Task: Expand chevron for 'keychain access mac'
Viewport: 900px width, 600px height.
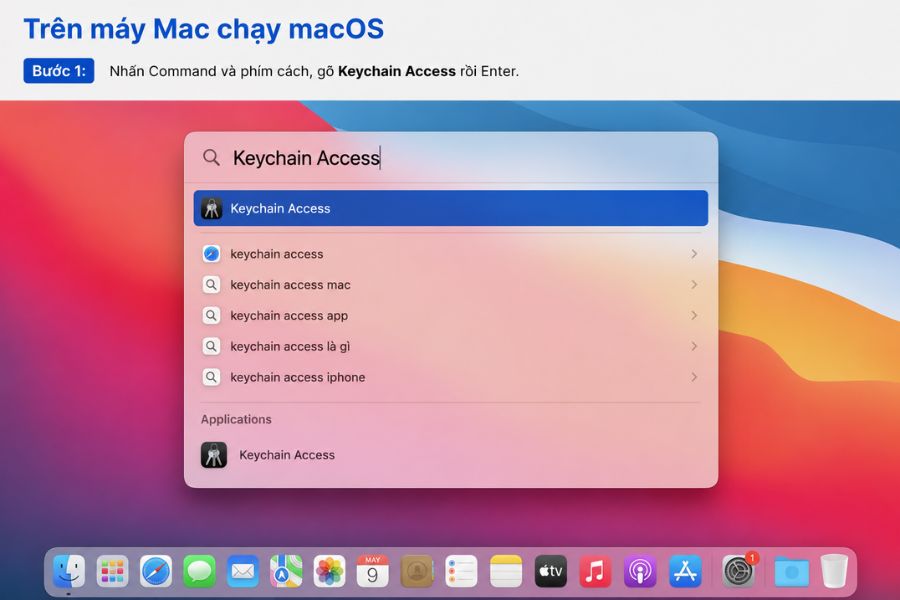Action: pos(694,285)
